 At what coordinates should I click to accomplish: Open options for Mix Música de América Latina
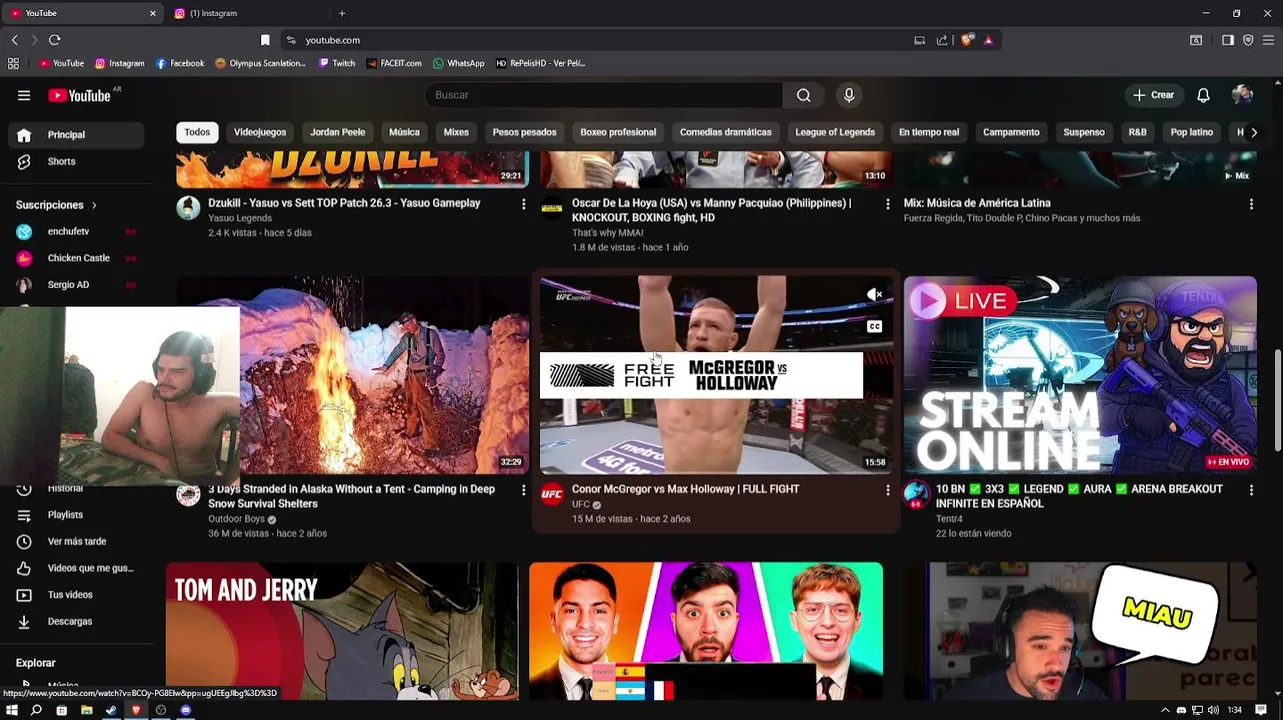(x=1251, y=204)
